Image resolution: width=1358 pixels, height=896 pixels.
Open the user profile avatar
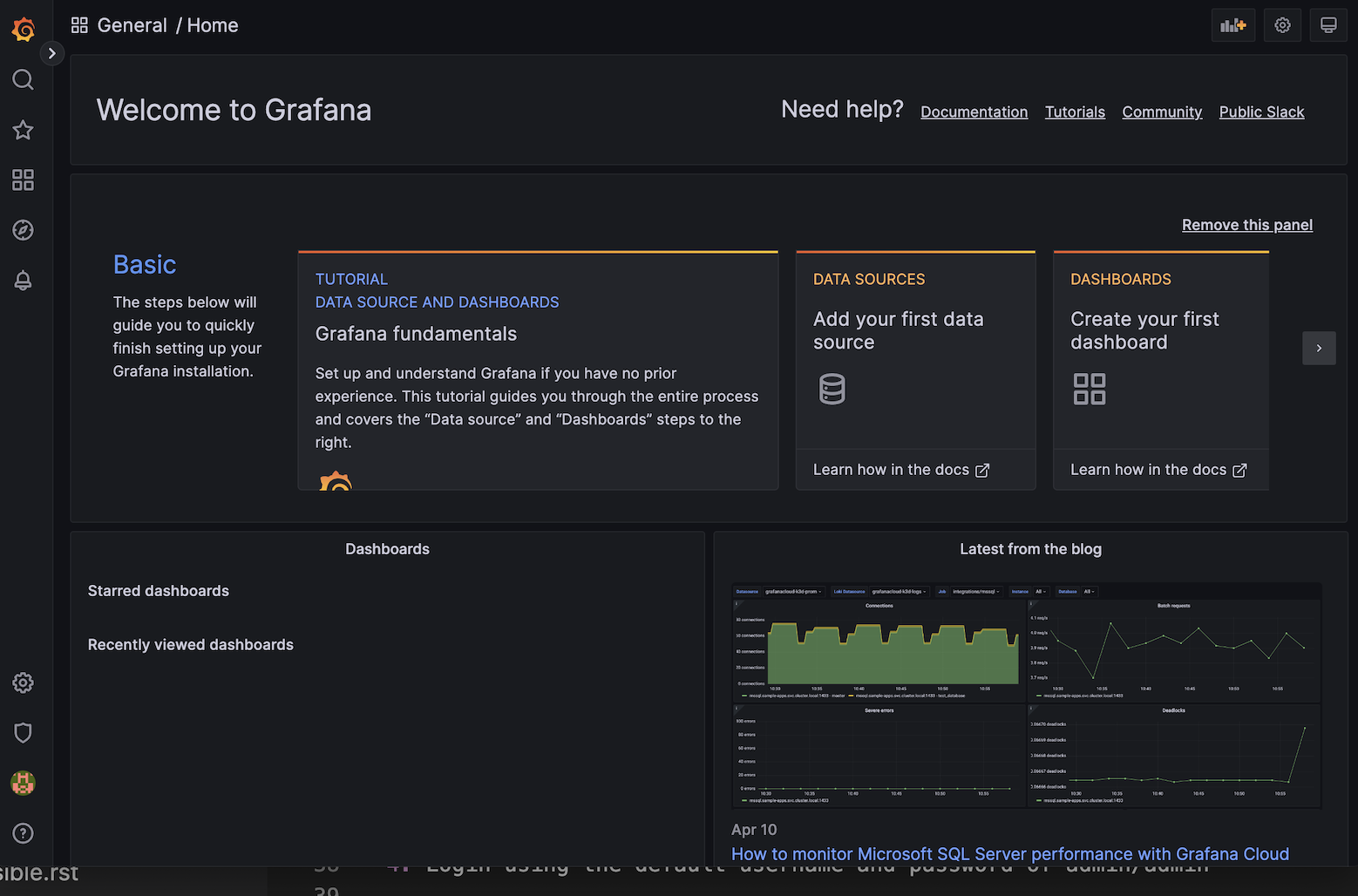pos(24,783)
